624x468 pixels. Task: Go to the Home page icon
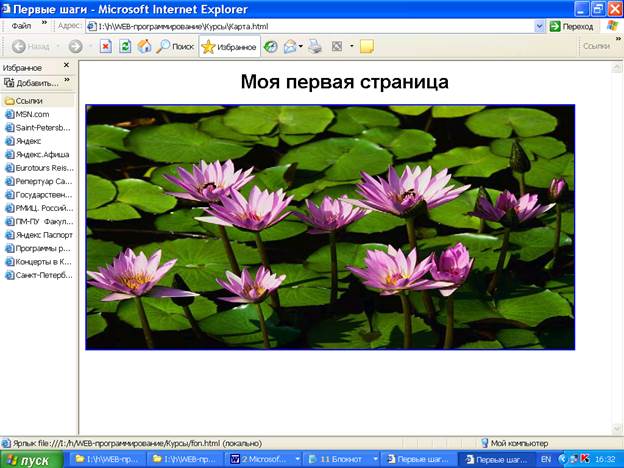click(x=144, y=47)
